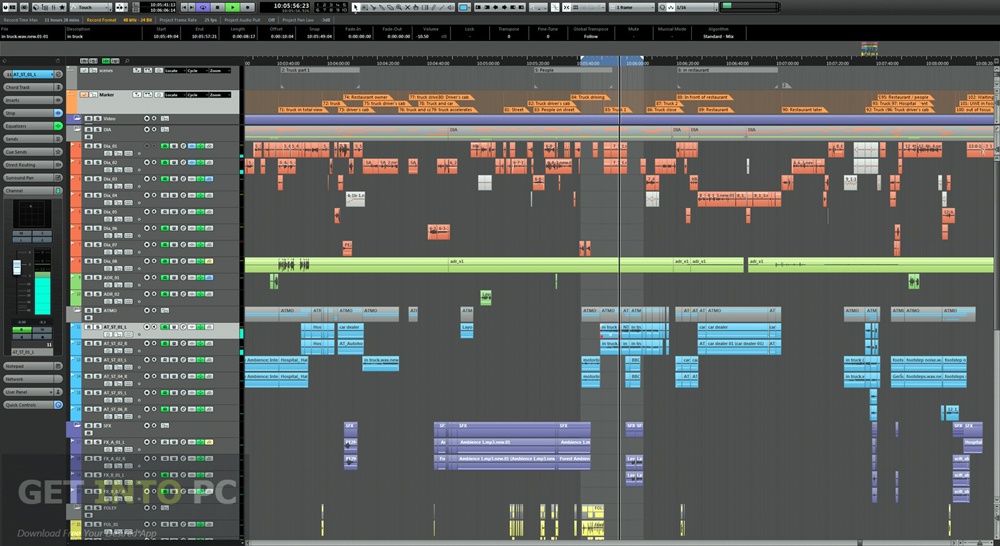The width and height of the screenshot is (1000, 546).
Task: Select the Play speaker tool
Action: pyautogui.click(x=450, y=7)
